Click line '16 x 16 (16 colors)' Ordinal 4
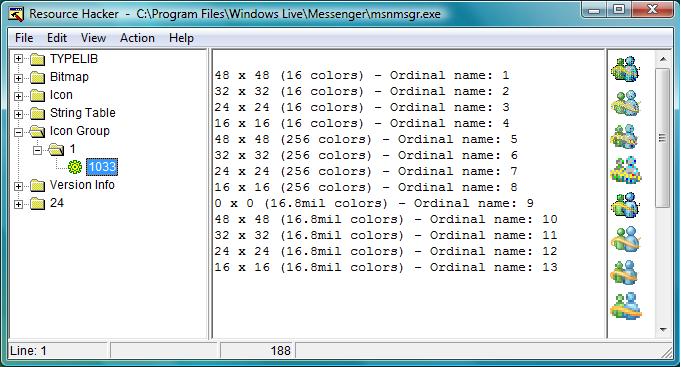The height and width of the screenshot is (367, 681). click(361, 124)
